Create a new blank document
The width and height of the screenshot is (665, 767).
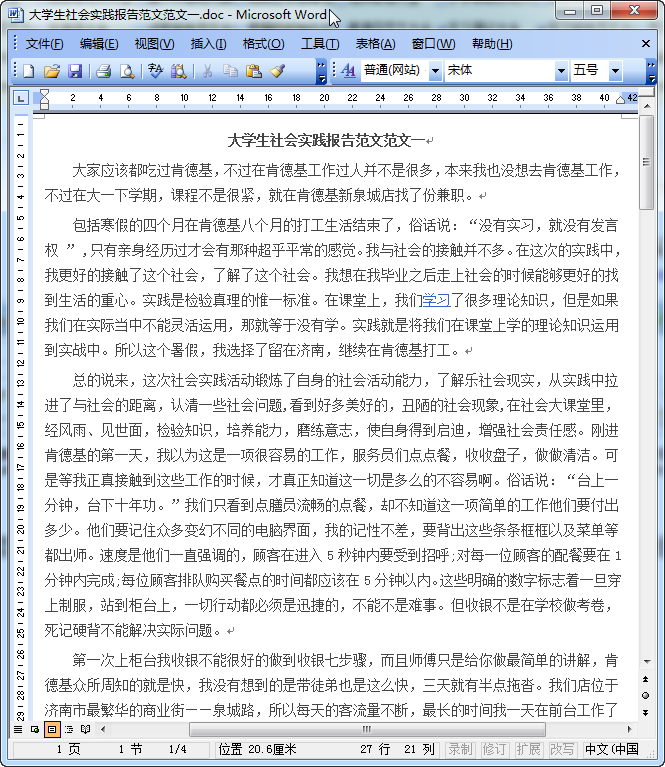(29, 71)
